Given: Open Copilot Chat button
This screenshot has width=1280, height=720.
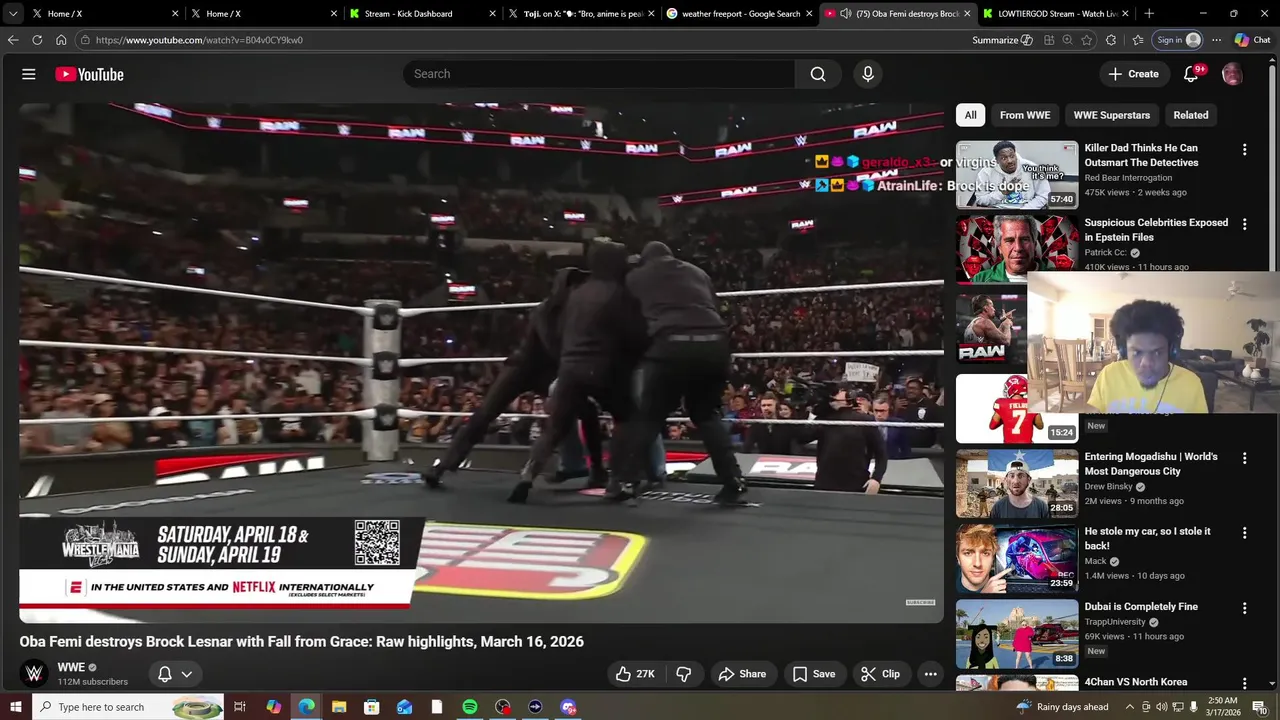Looking at the screenshot, I should pos(1252,40).
